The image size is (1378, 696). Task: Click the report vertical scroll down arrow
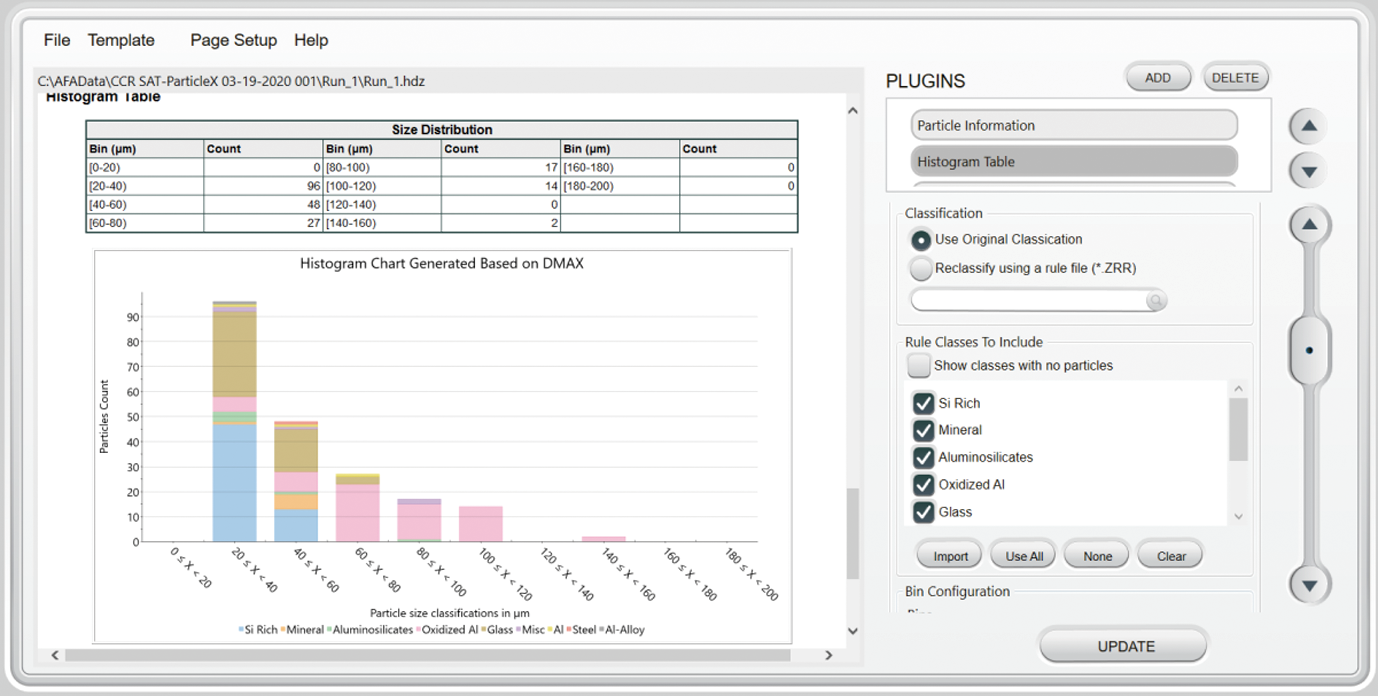click(852, 630)
